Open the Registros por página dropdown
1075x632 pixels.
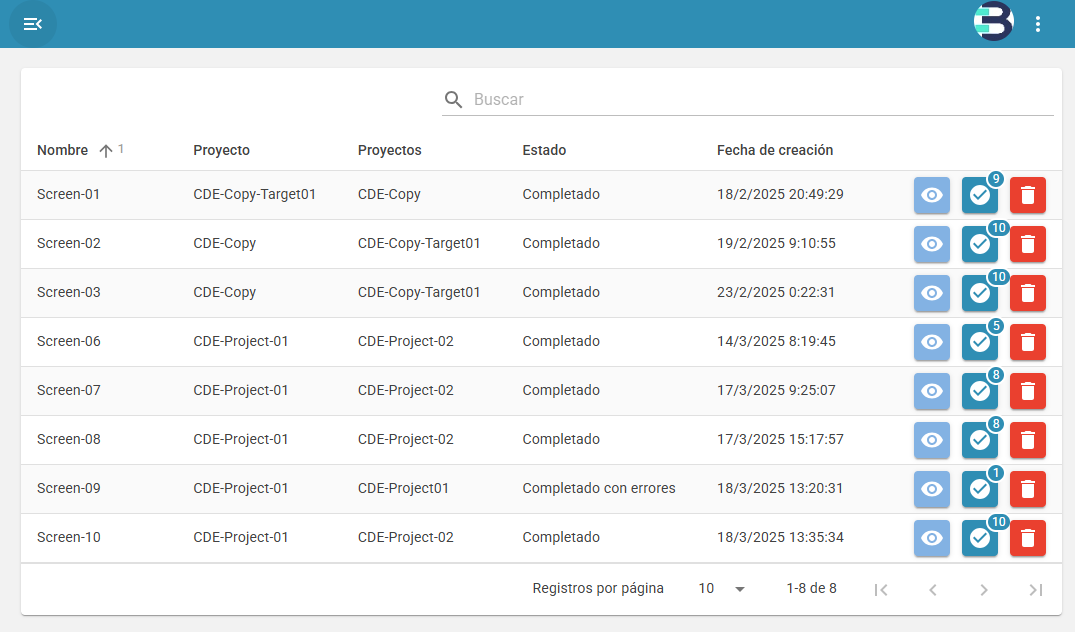point(722,589)
